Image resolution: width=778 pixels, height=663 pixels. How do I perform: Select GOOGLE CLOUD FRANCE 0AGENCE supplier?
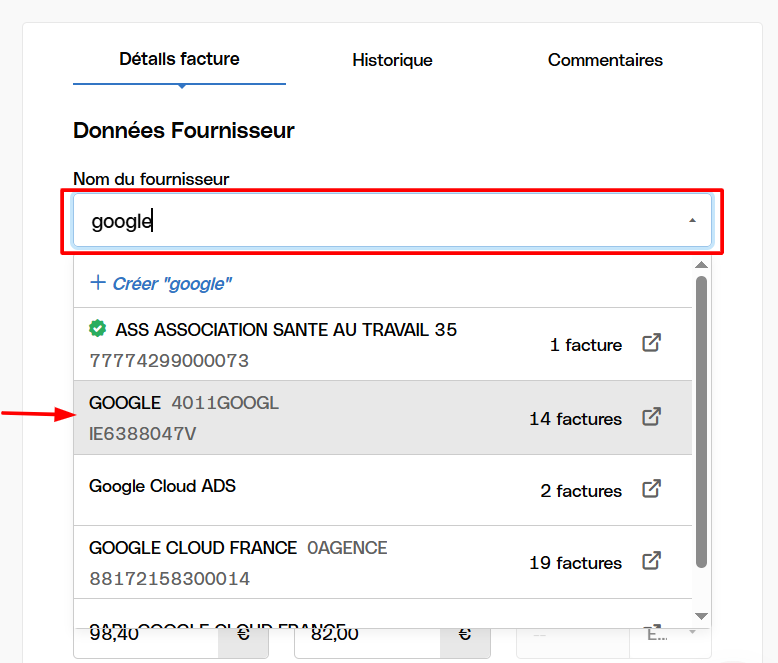pyautogui.click(x=383, y=562)
